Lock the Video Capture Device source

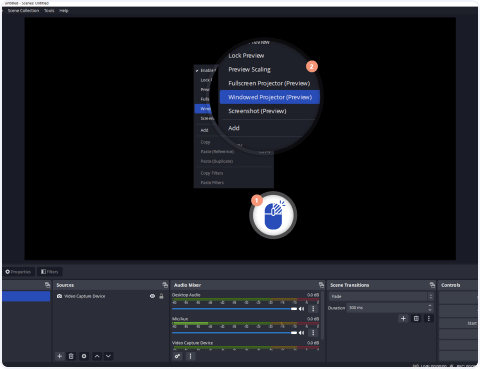161,296
